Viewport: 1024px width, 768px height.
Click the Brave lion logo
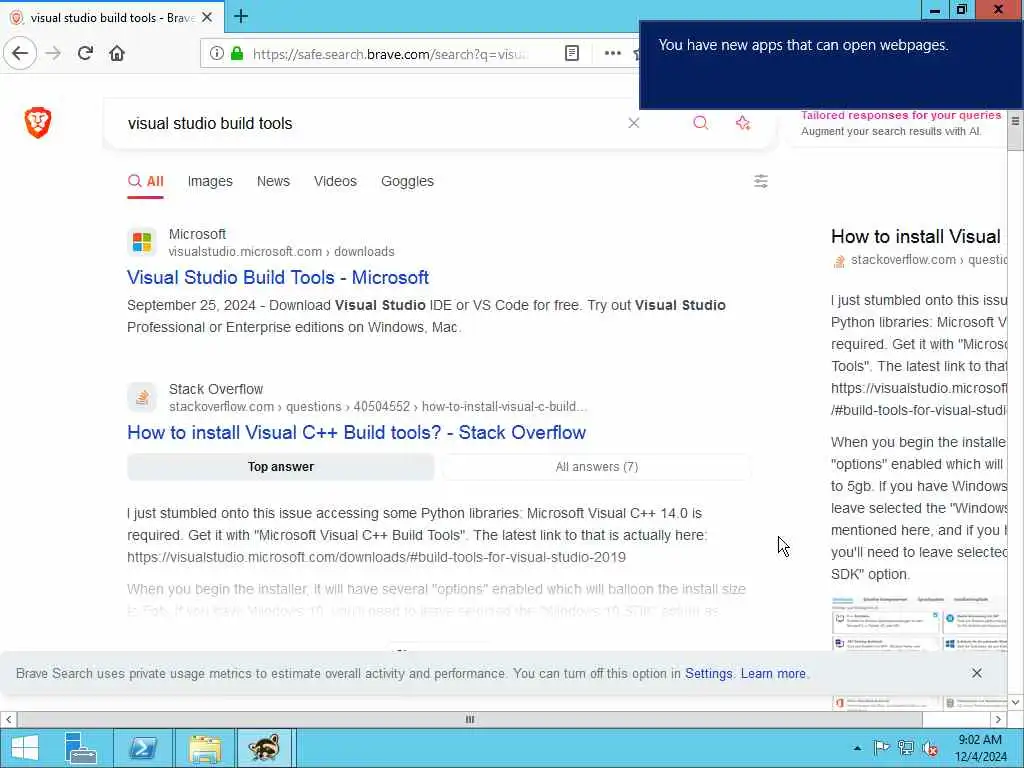coord(38,123)
